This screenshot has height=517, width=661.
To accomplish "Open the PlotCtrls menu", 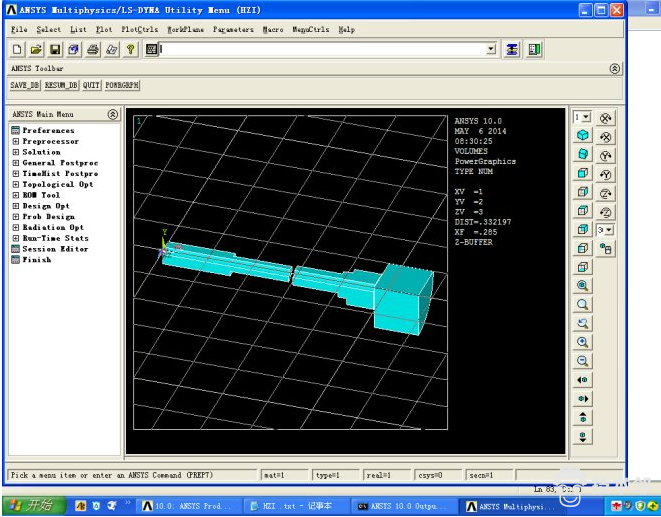I will (140, 30).
